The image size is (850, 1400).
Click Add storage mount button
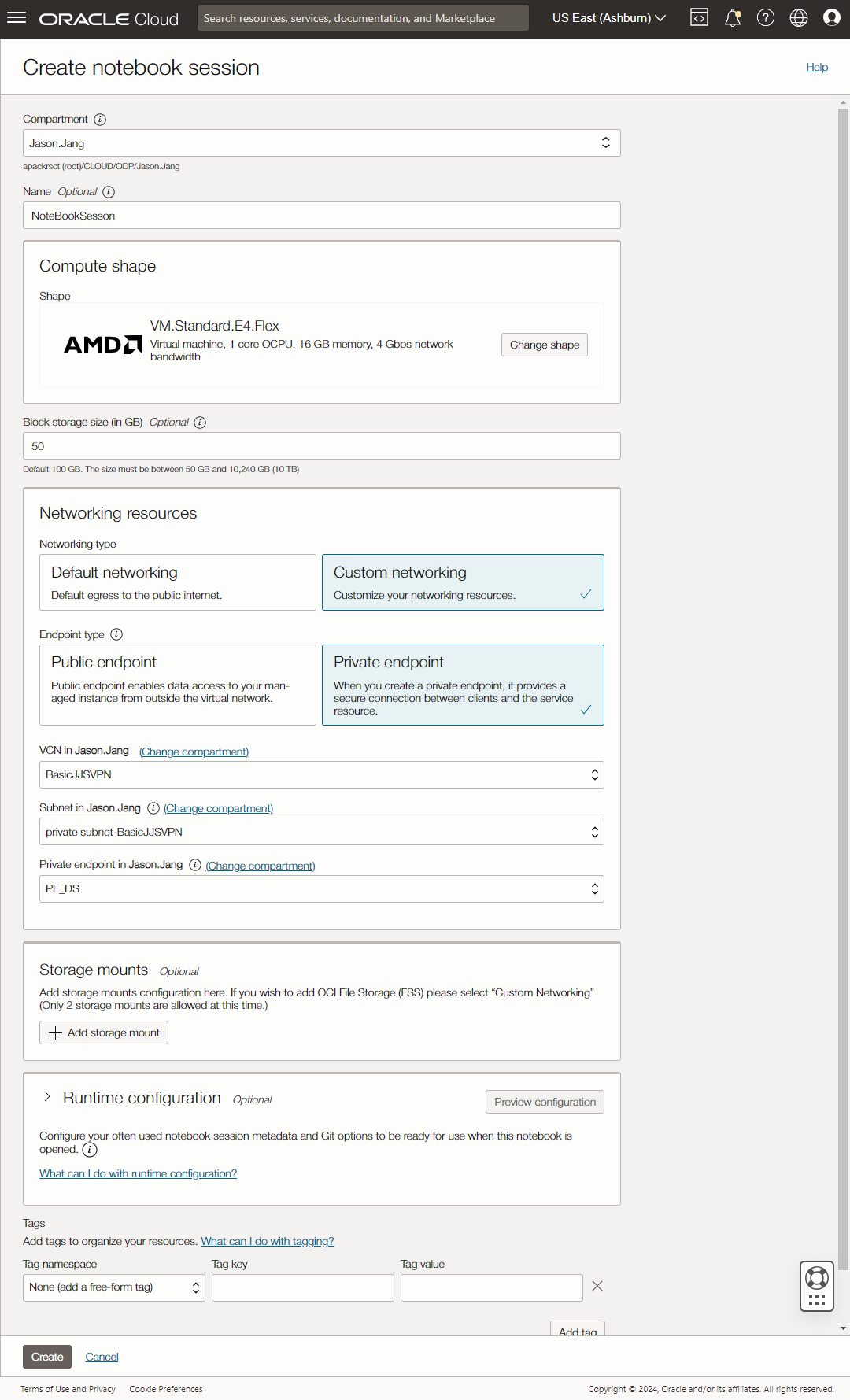click(104, 1032)
